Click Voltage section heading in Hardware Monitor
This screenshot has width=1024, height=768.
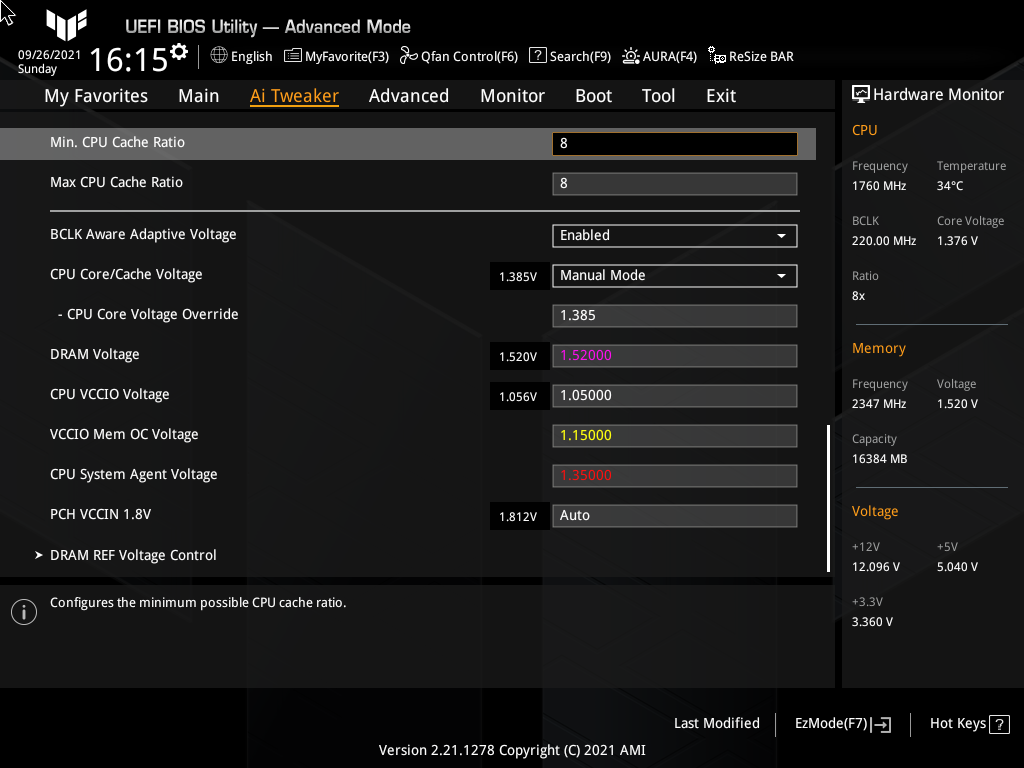click(x=874, y=511)
